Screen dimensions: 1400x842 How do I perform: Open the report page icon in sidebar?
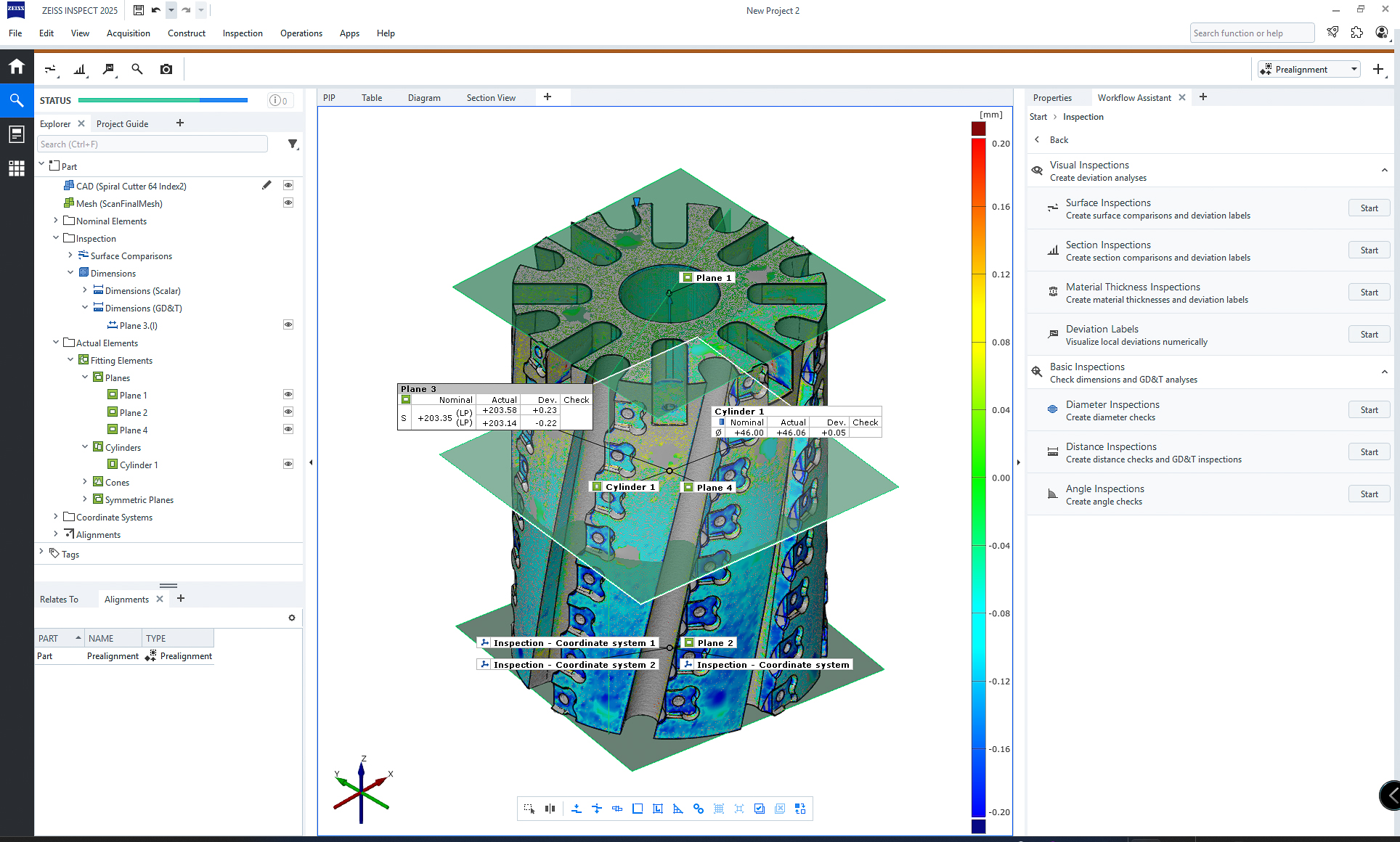17,134
